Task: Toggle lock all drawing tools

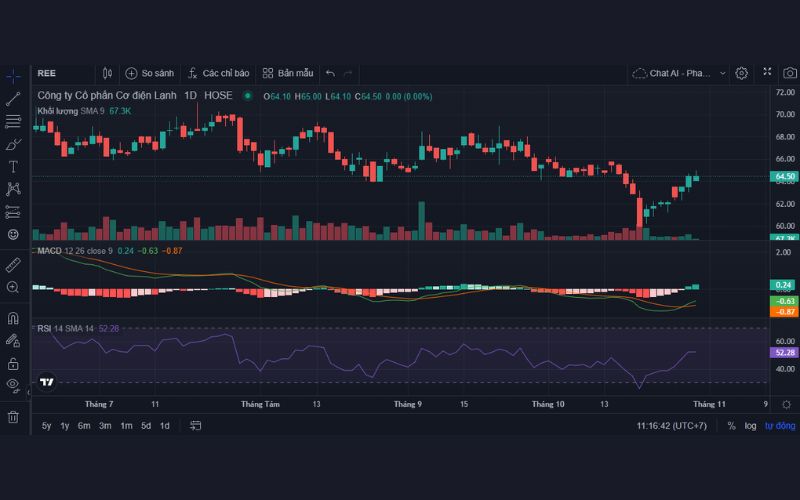Action: click(13, 362)
